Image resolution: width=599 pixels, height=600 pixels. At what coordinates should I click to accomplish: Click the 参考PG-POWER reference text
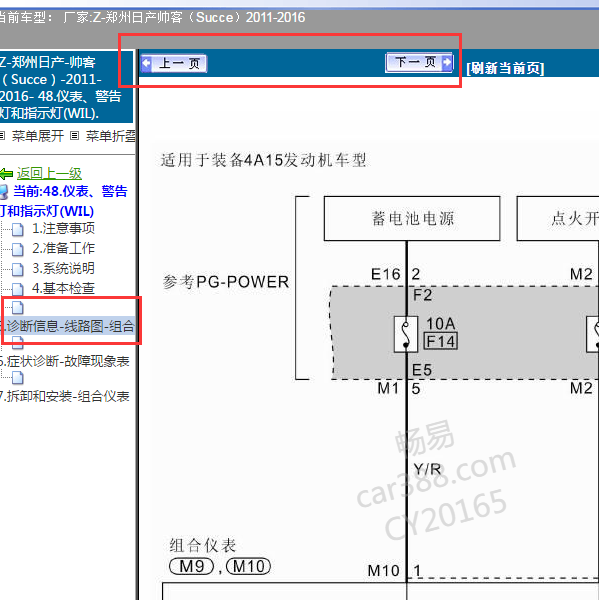[x=226, y=282]
